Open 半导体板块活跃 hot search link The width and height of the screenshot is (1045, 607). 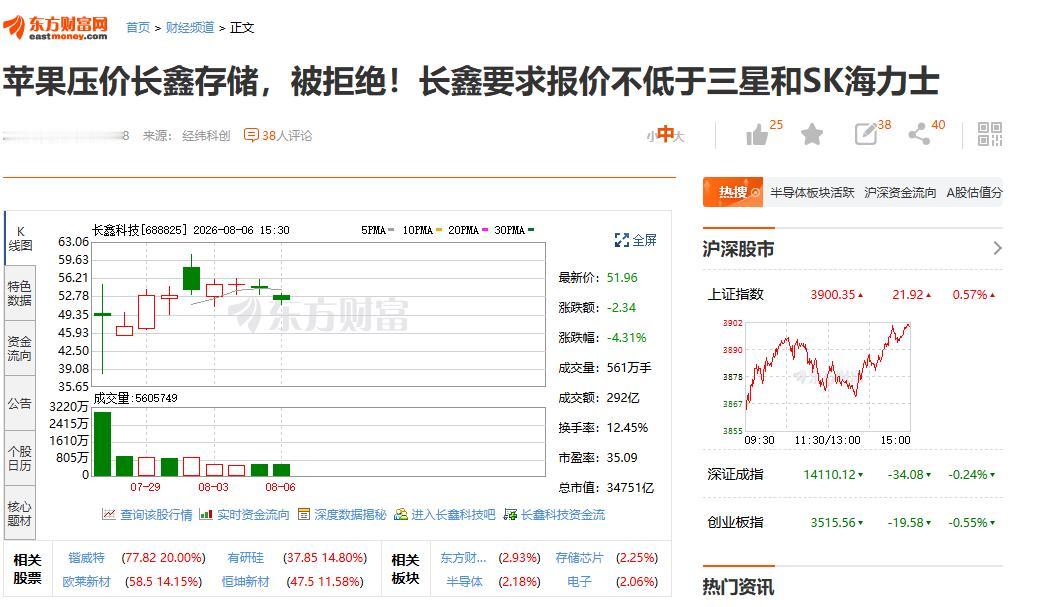click(x=812, y=193)
